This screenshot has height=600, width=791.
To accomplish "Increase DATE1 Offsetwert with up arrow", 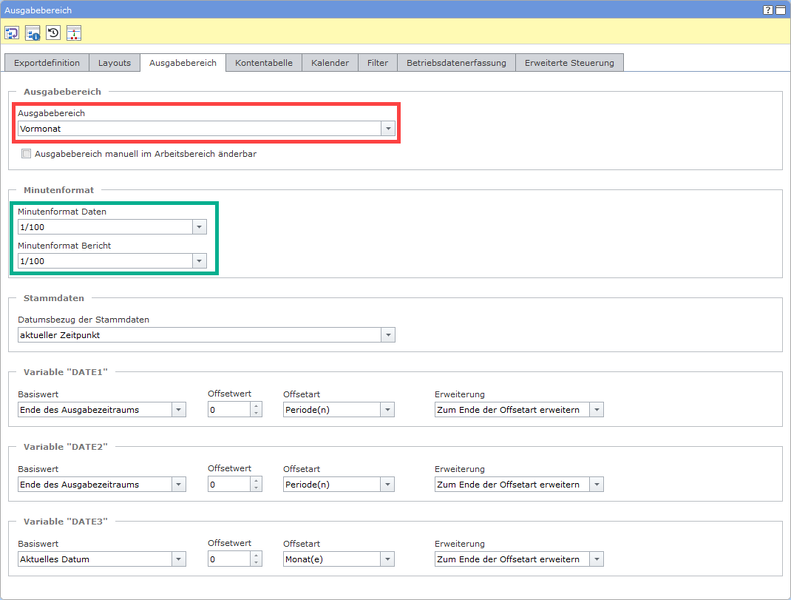I will [x=256, y=405].
